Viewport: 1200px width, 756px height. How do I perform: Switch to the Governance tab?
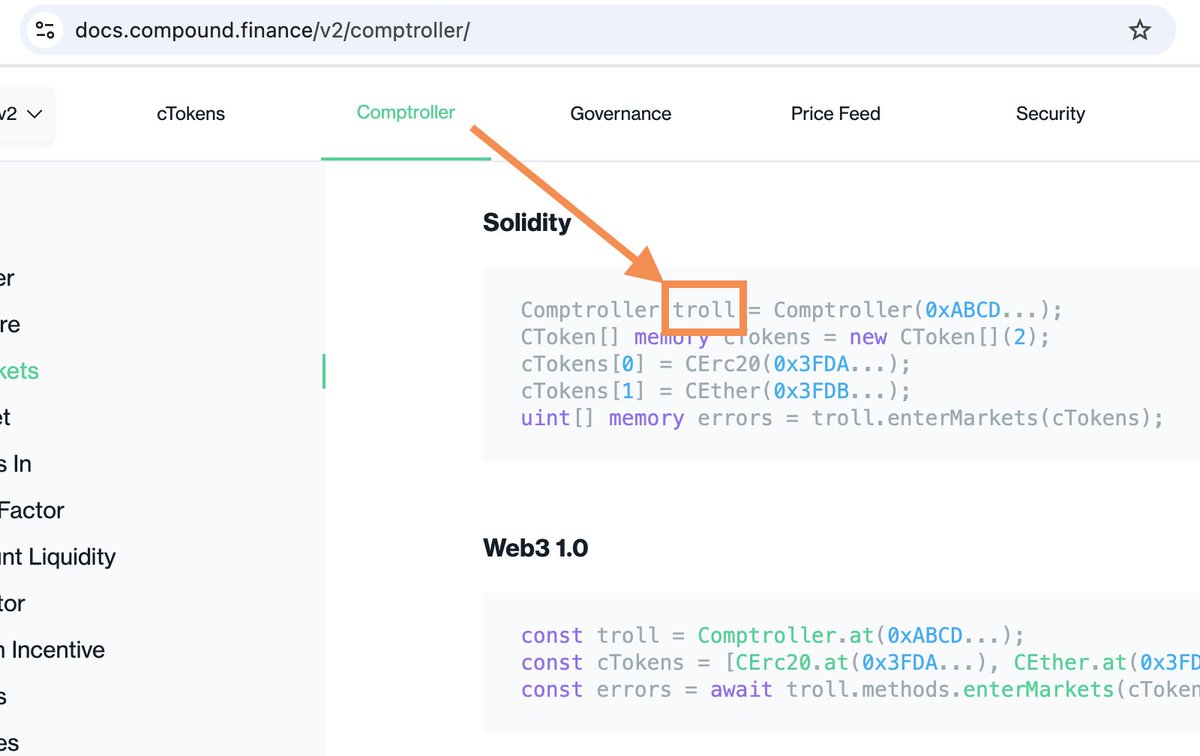pos(621,114)
